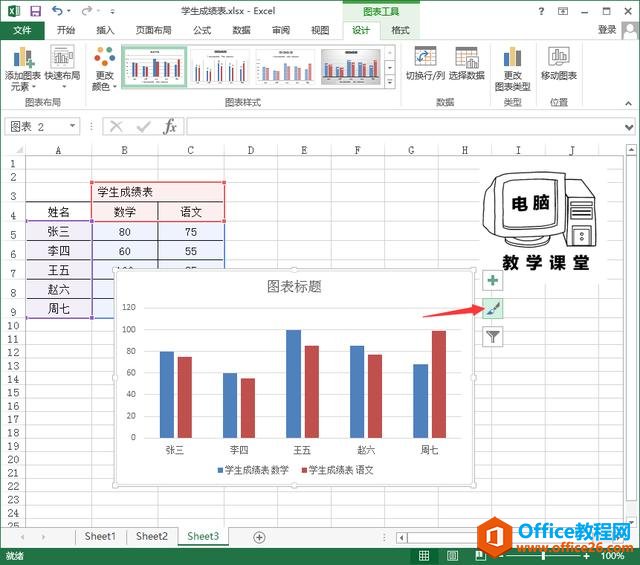Image resolution: width=640 pixels, height=565 pixels.
Task: Switch to Sheet1 tab
Action: point(100,536)
